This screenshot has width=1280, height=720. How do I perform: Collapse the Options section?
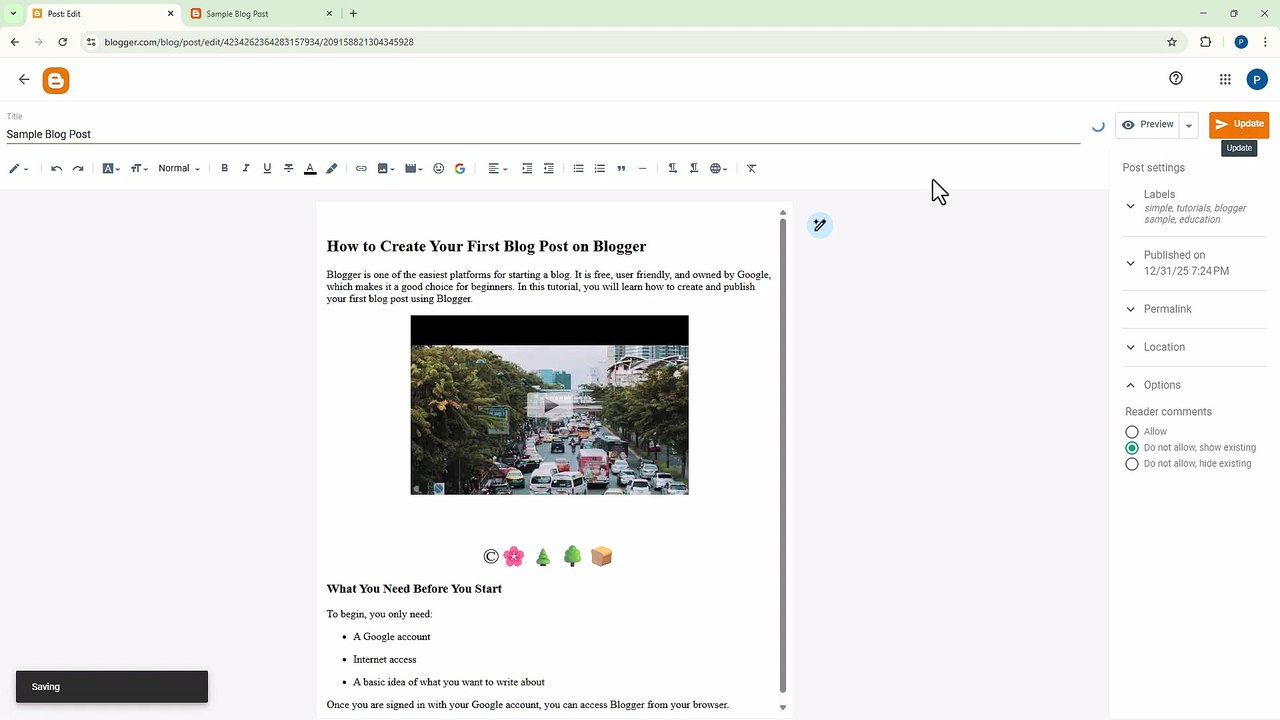click(x=1194, y=385)
